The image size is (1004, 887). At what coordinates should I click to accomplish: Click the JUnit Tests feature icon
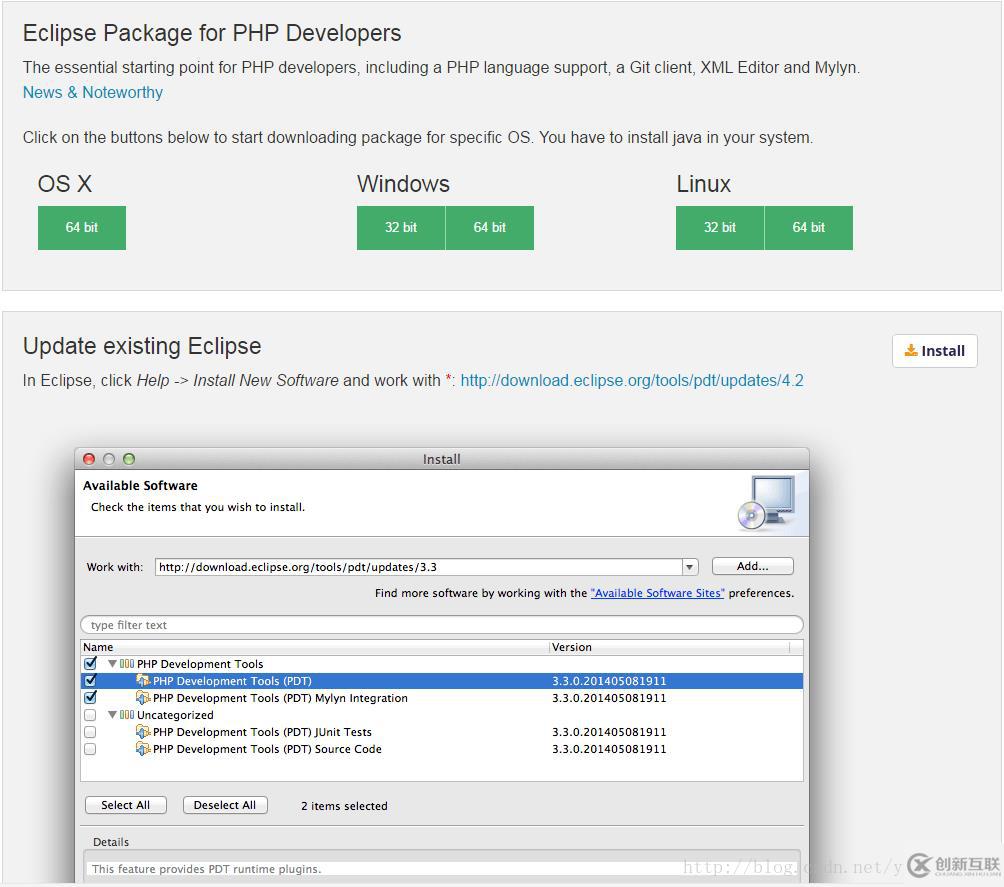143,732
